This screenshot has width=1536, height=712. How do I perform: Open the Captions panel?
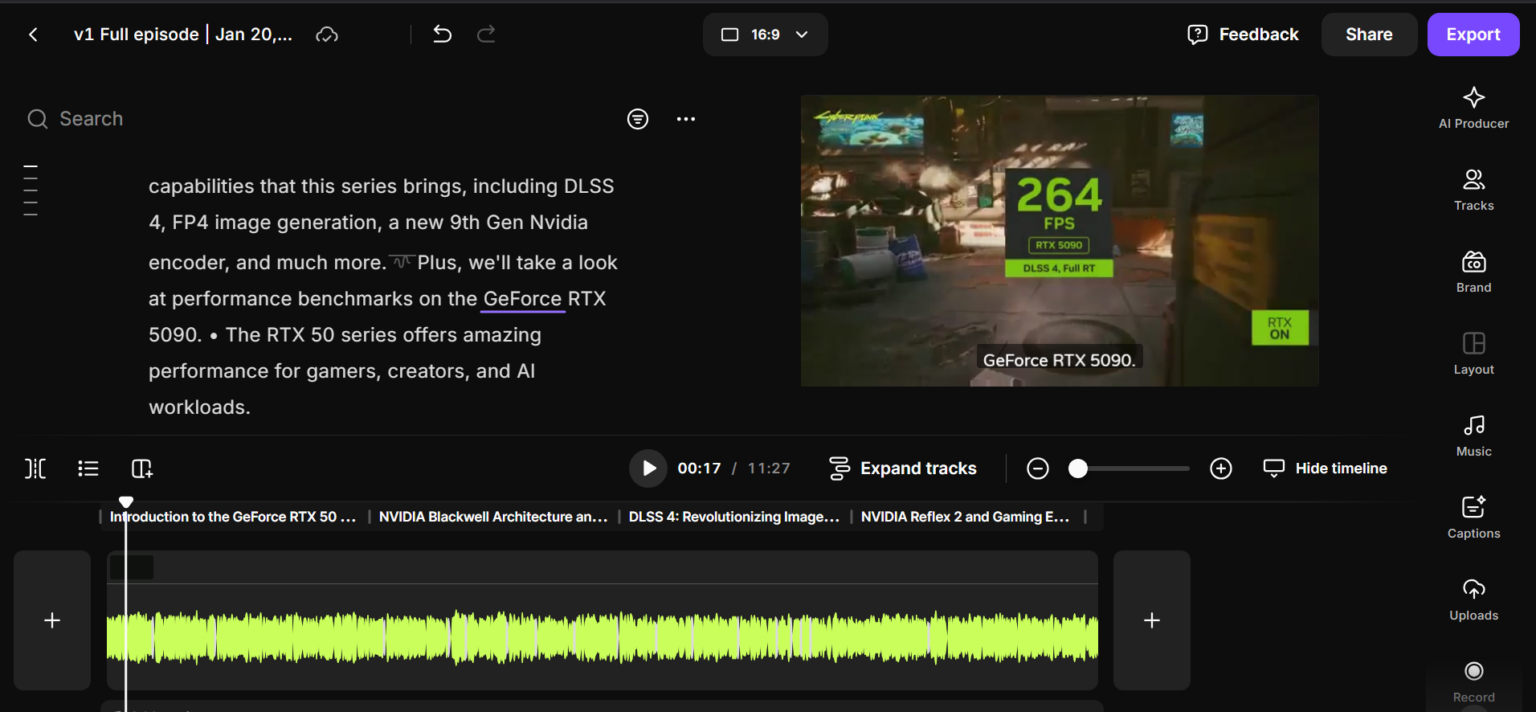1473,516
